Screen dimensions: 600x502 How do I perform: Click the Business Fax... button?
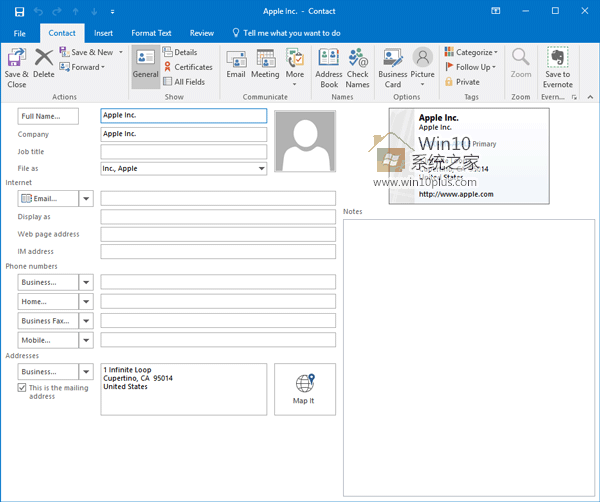48,321
